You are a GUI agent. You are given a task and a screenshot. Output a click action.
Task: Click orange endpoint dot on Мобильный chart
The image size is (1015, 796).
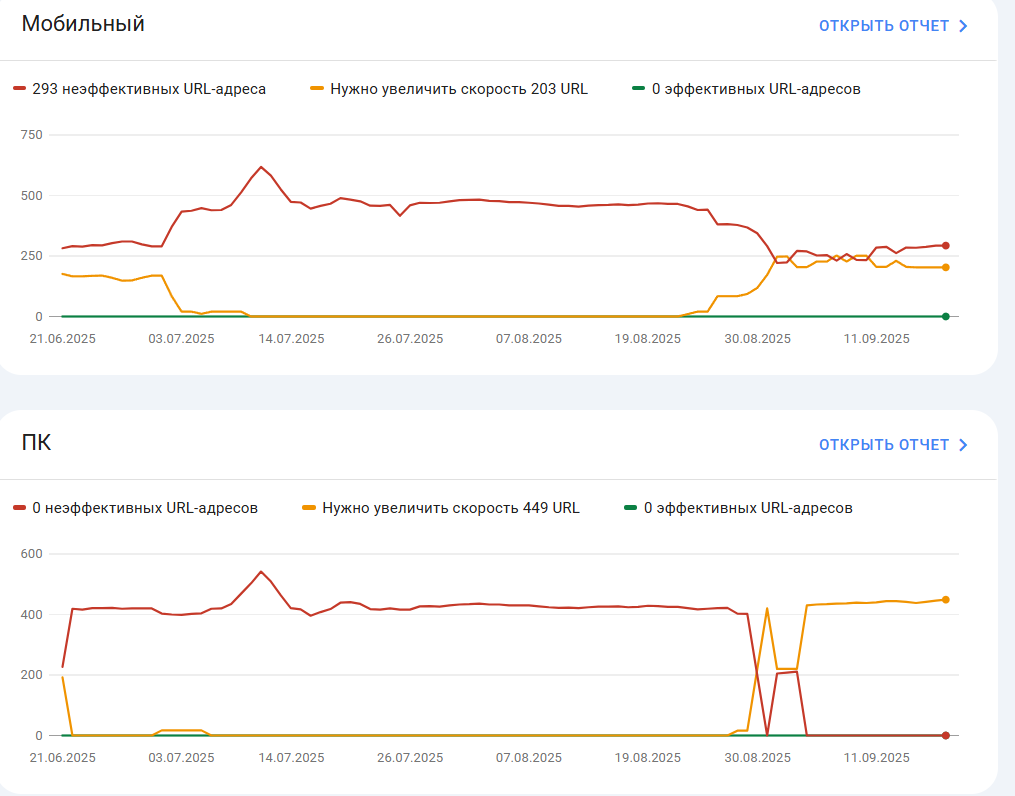click(x=946, y=267)
